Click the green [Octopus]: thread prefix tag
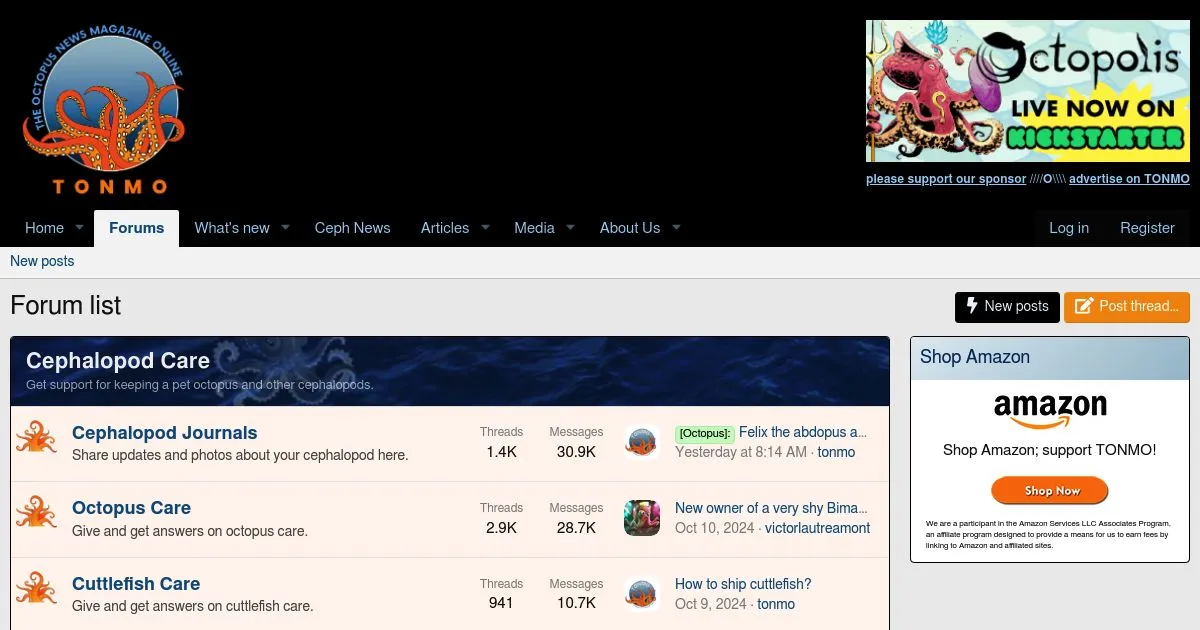 pyautogui.click(x=705, y=434)
